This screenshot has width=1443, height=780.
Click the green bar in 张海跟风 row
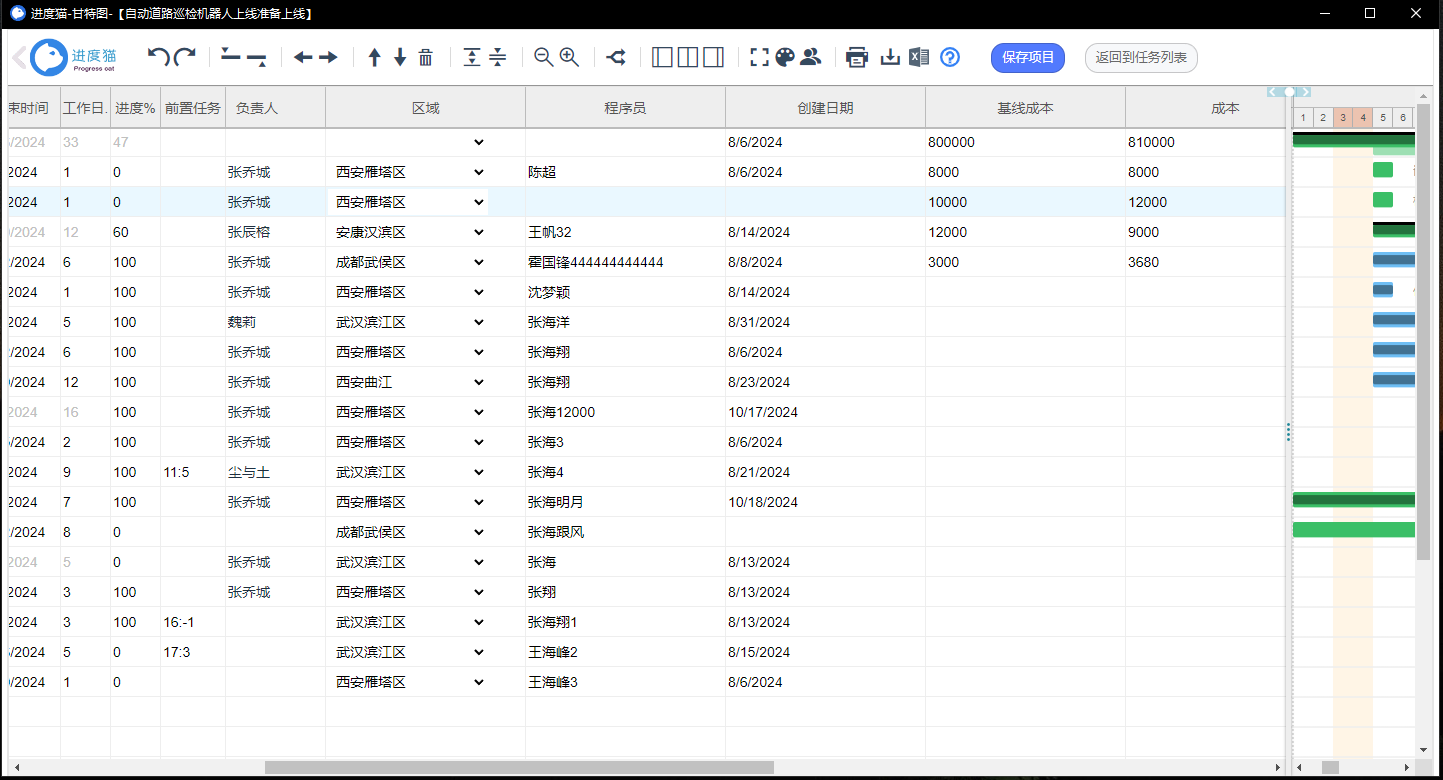[x=1354, y=529]
